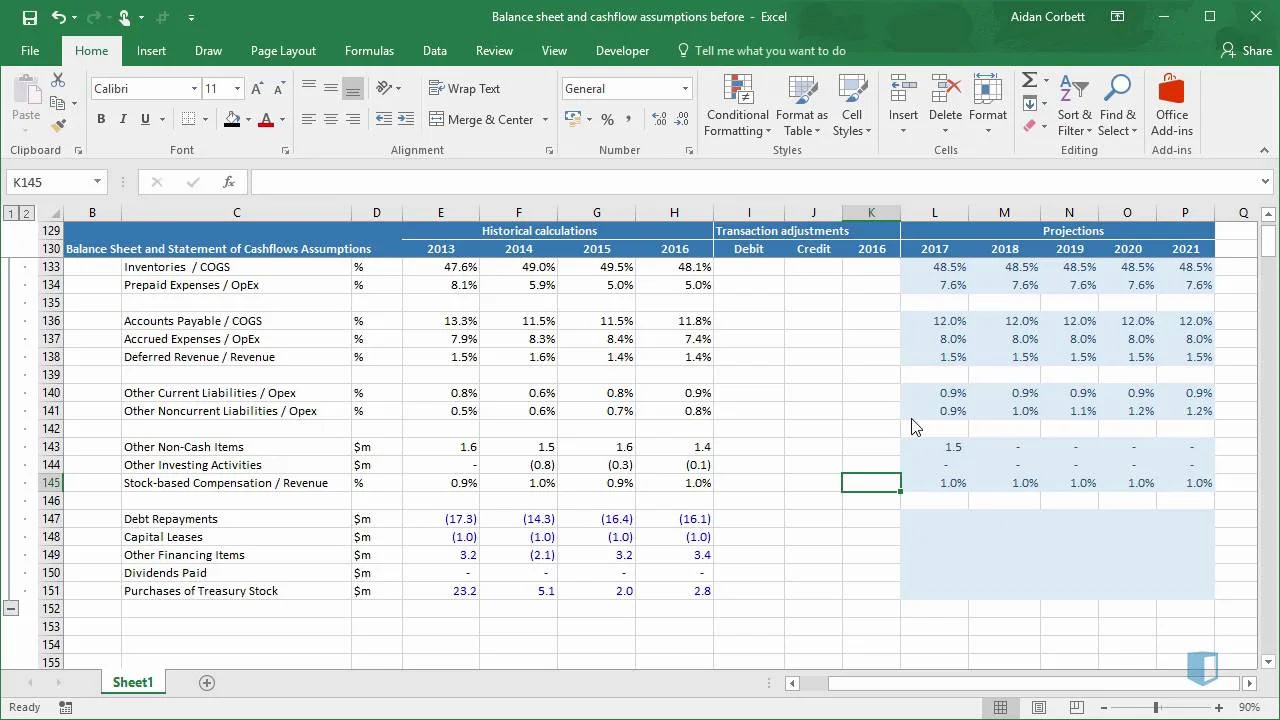Screen dimensions: 1280x720
Task: Open the Page Layout tab
Action: pos(283,51)
